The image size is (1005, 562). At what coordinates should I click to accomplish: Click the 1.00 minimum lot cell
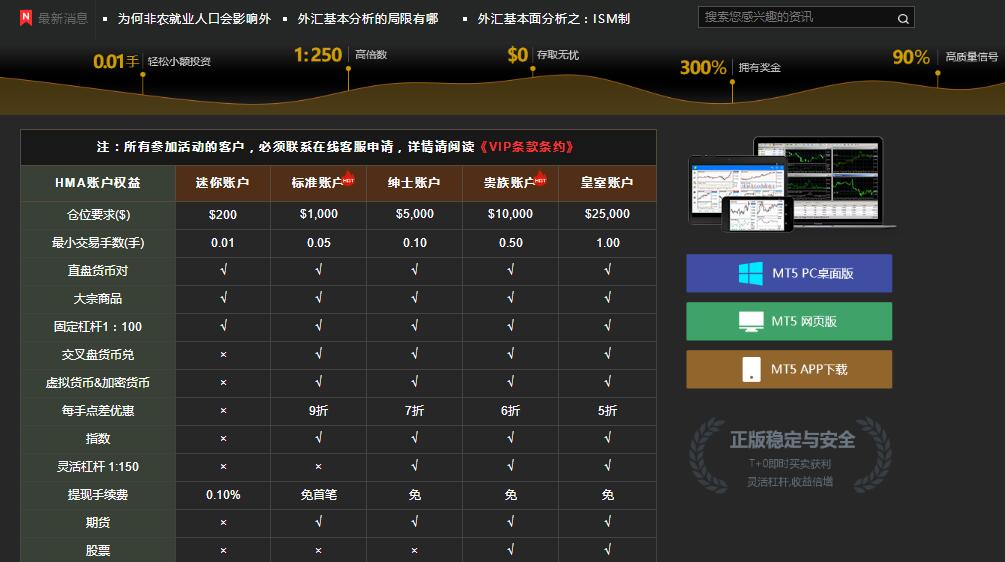608,243
